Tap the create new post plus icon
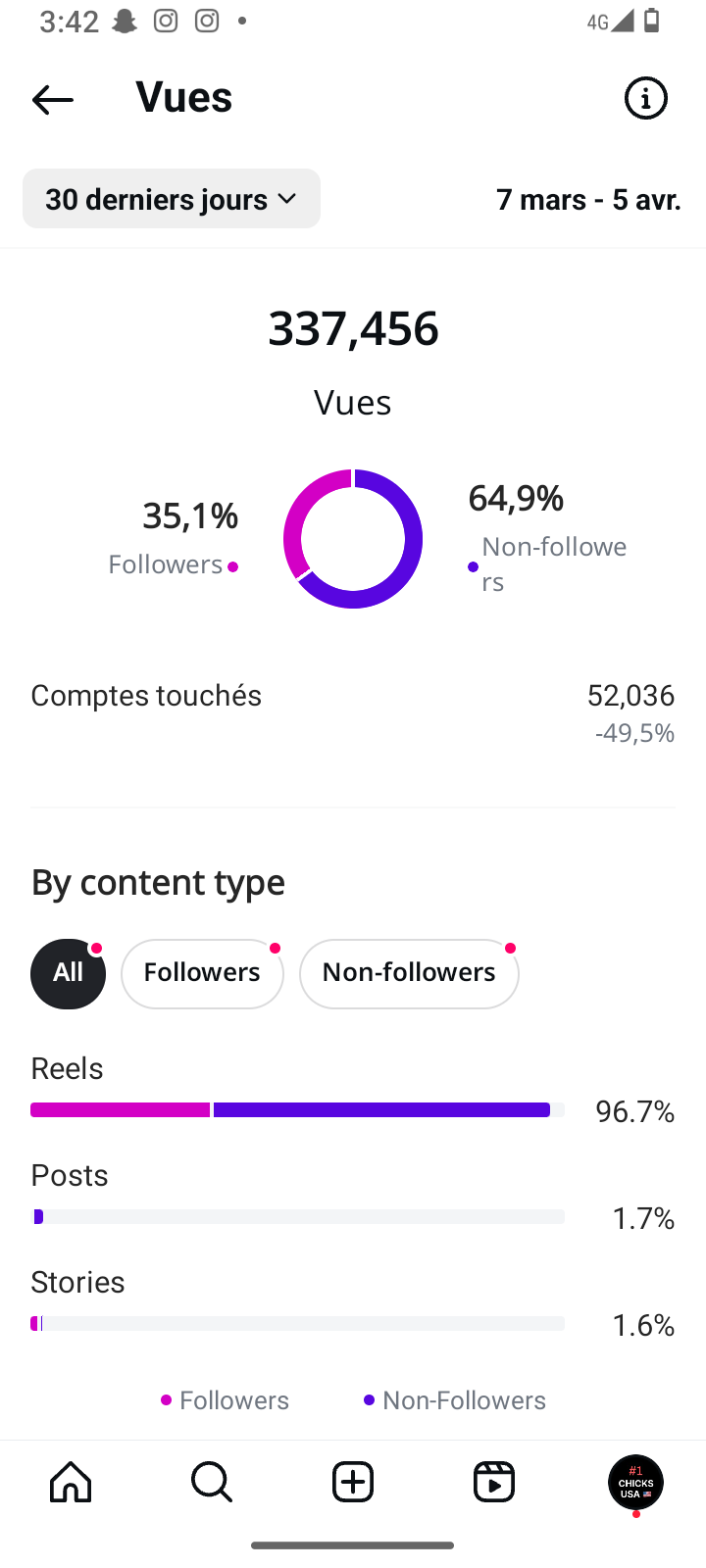Viewport: 706px width, 1568px height. tap(353, 1482)
